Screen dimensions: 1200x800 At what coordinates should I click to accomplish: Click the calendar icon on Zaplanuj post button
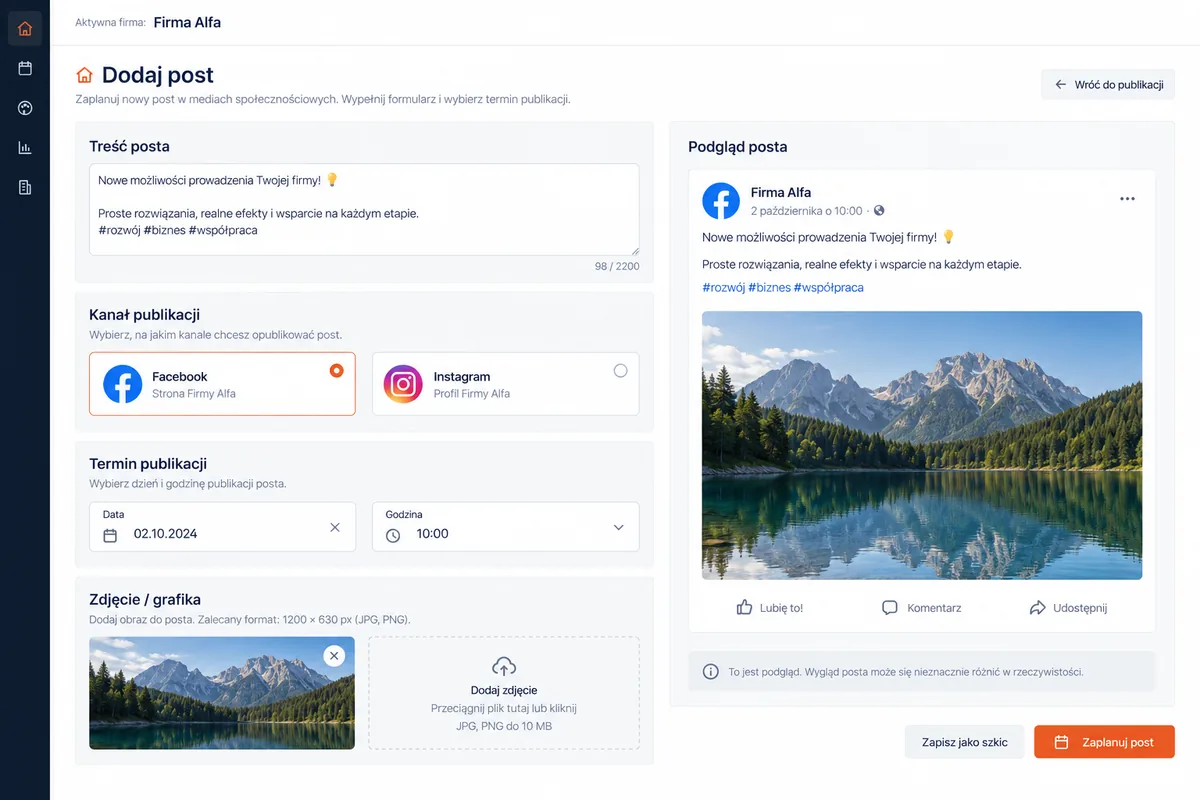pyautogui.click(x=1062, y=742)
